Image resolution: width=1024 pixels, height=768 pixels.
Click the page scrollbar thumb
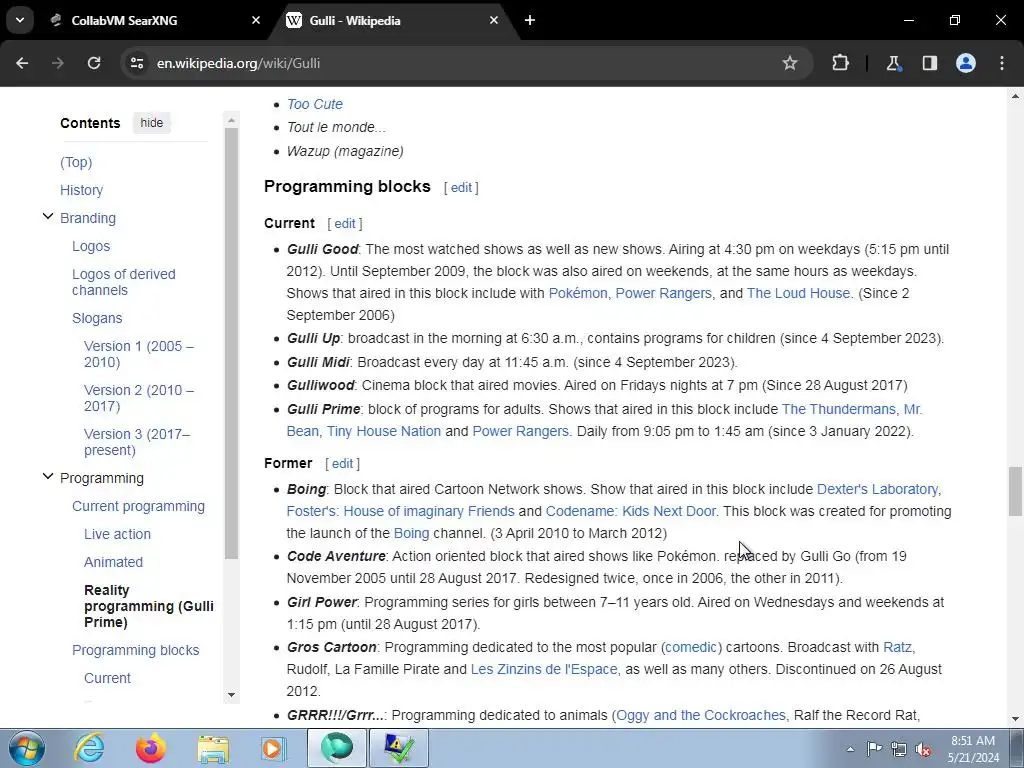point(1015,491)
